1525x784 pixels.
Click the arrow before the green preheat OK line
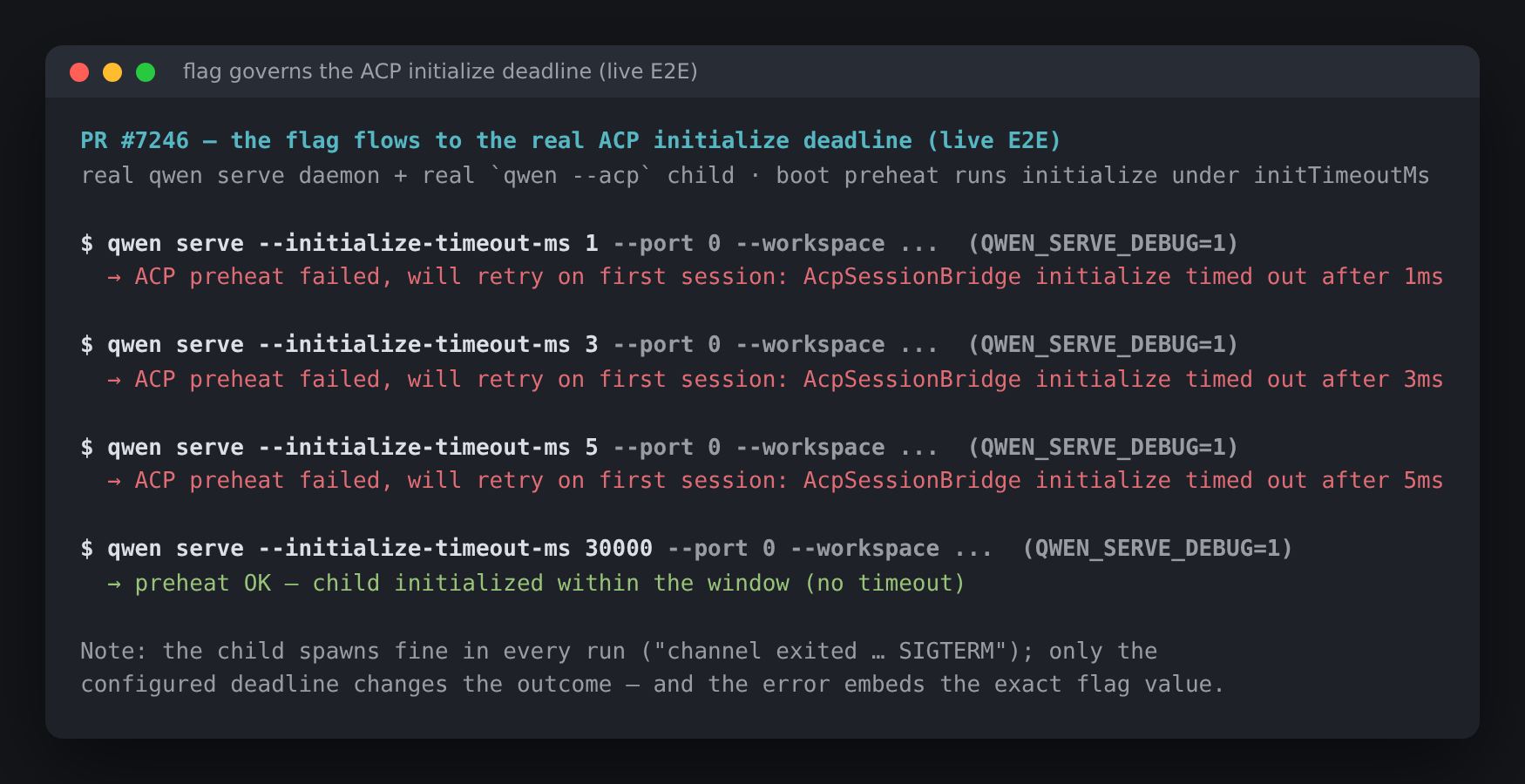pos(114,584)
